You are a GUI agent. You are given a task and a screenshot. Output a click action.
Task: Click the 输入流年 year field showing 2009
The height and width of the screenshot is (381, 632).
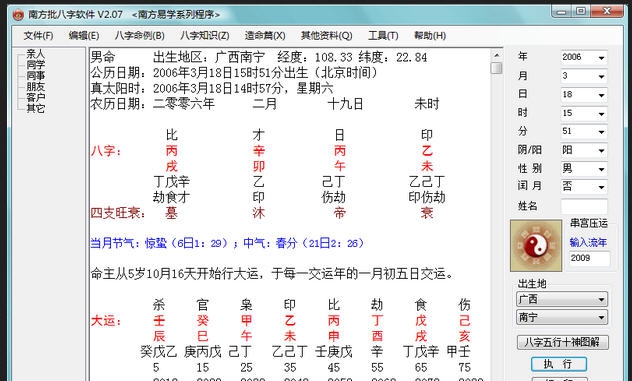click(x=589, y=258)
